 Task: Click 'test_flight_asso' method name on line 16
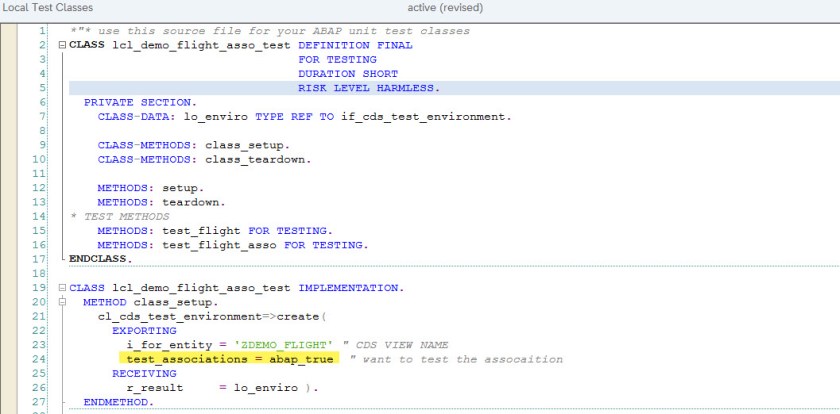(219, 245)
